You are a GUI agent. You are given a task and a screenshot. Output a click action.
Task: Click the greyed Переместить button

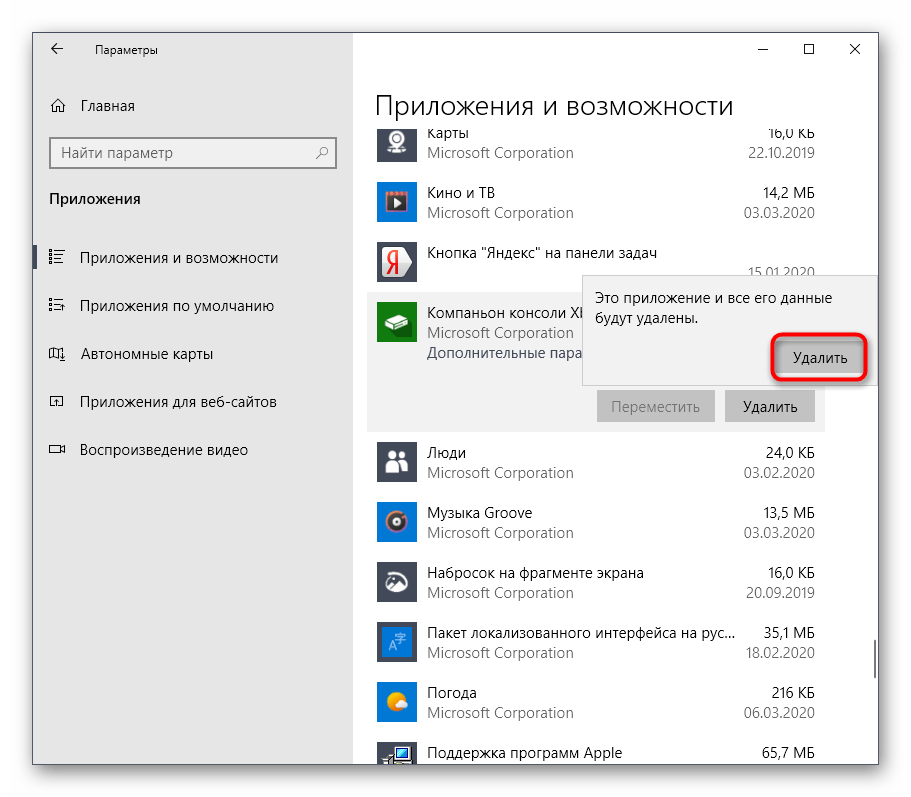[655, 407]
